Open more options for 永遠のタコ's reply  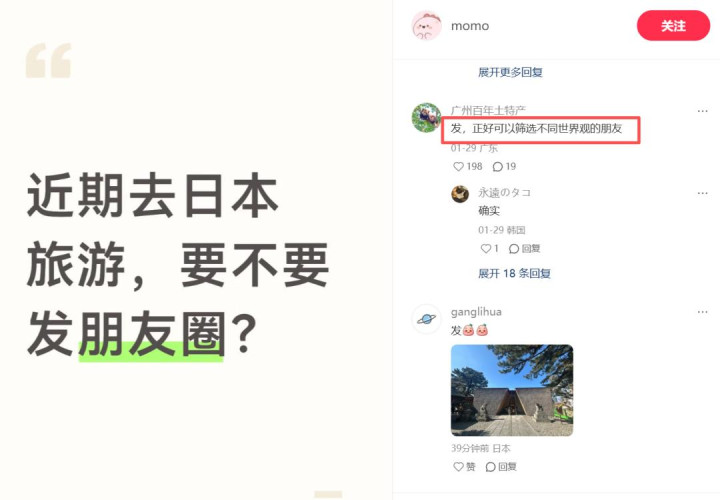coord(702,193)
